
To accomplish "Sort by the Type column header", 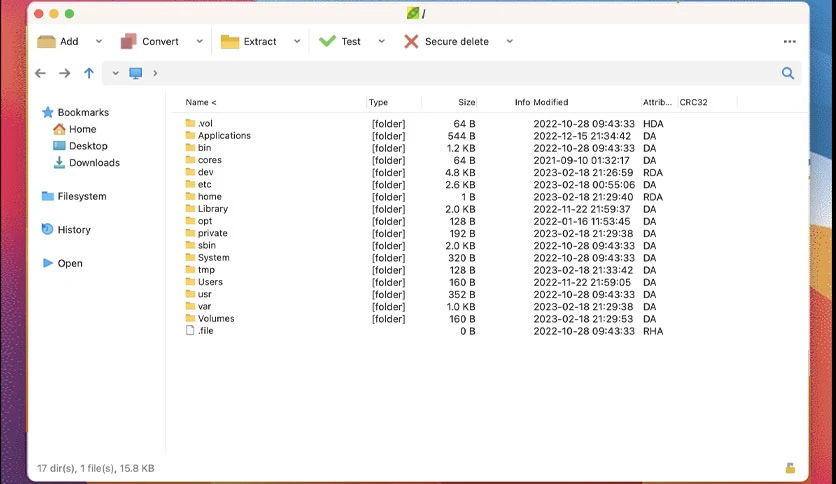I will pyautogui.click(x=379, y=102).
